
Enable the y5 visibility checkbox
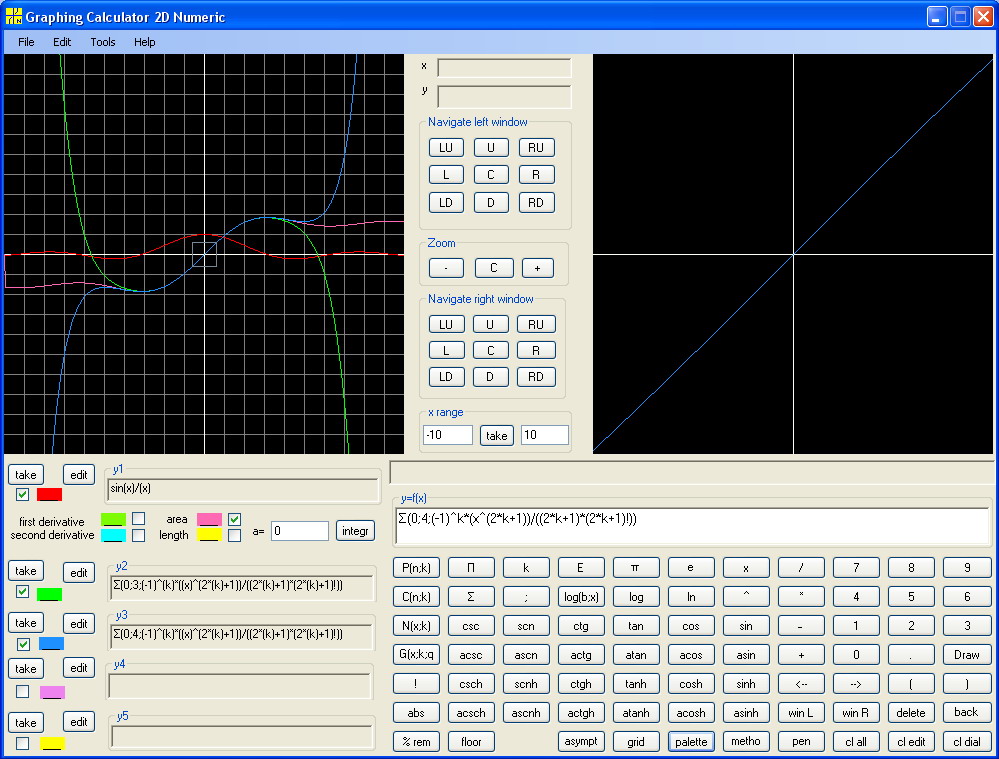coord(22,743)
